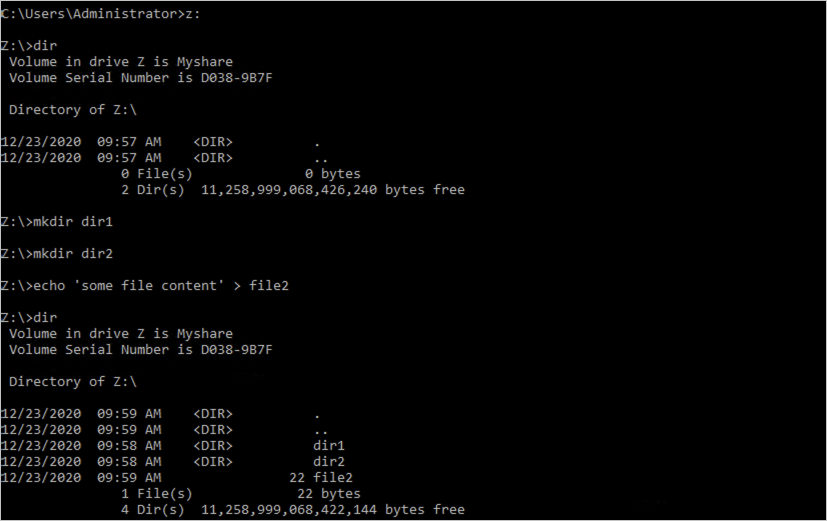Image resolution: width=827 pixels, height=521 pixels.
Task: Click the 'mkdir dir2' command line
Action: click(x=56, y=254)
